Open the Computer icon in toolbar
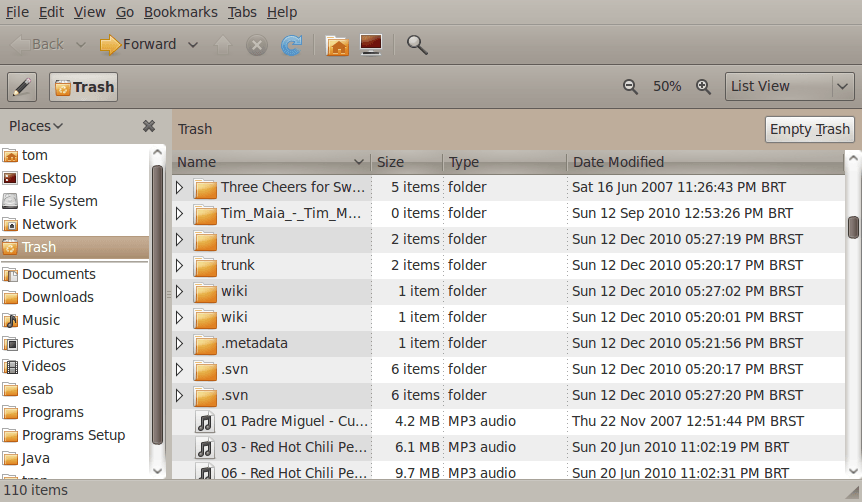This screenshot has width=862, height=502. [x=371, y=45]
